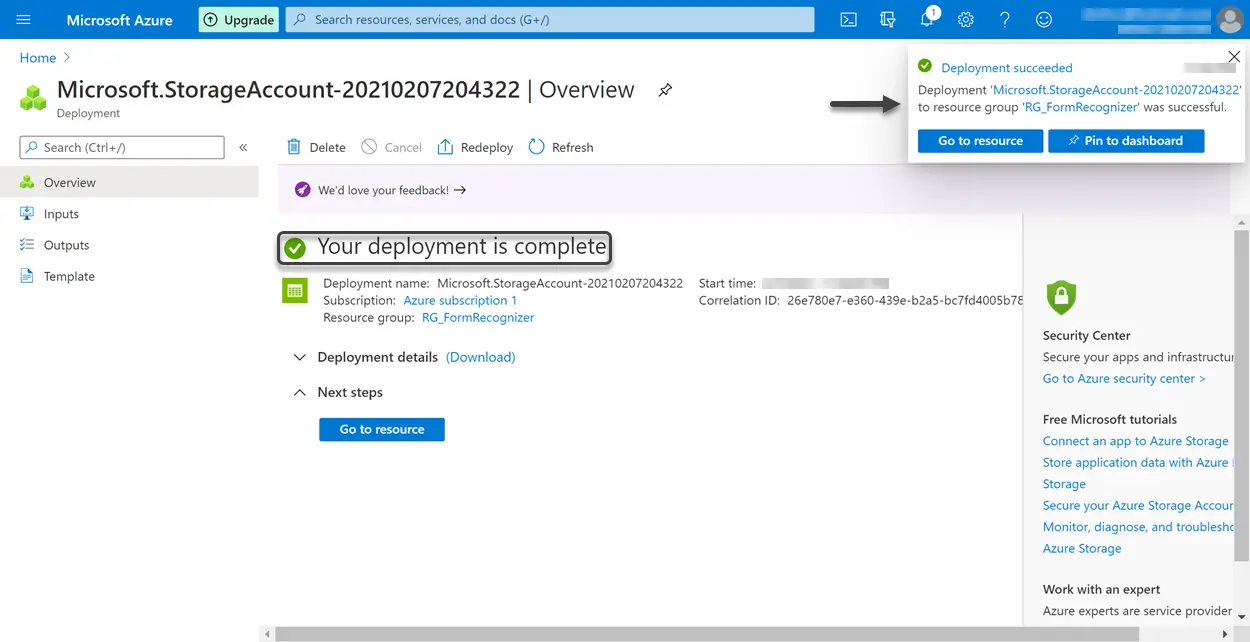Click the Microsoft Azure brand title

pos(119,20)
